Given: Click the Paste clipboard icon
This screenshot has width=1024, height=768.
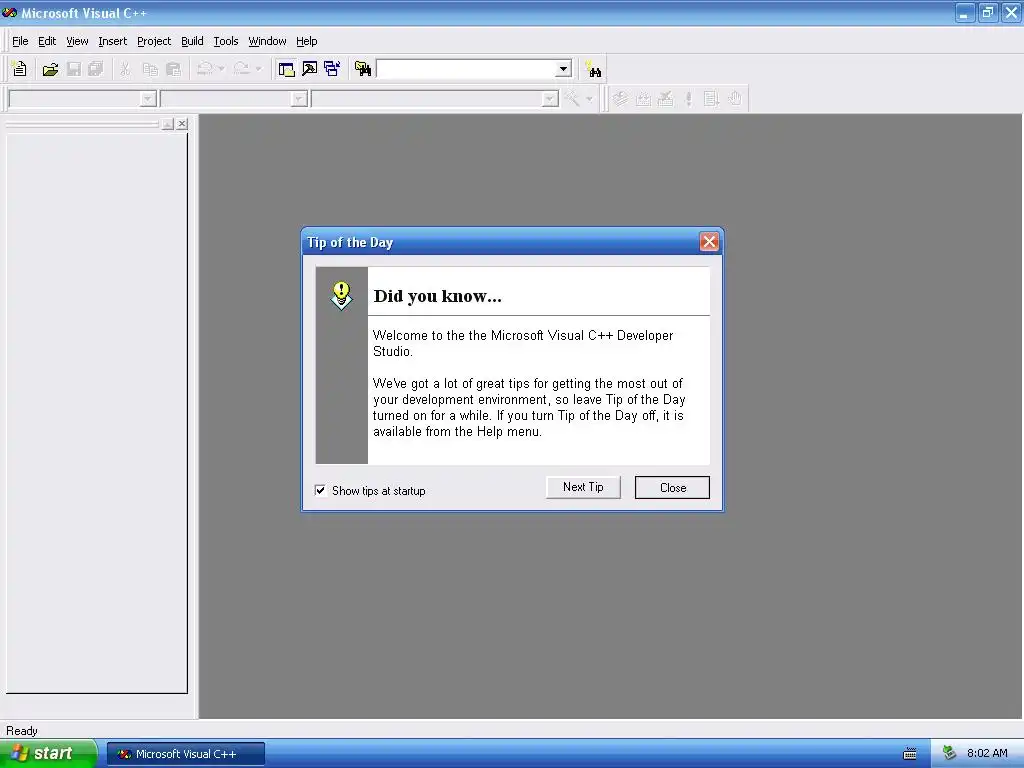Looking at the screenshot, I should (x=173, y=69).
